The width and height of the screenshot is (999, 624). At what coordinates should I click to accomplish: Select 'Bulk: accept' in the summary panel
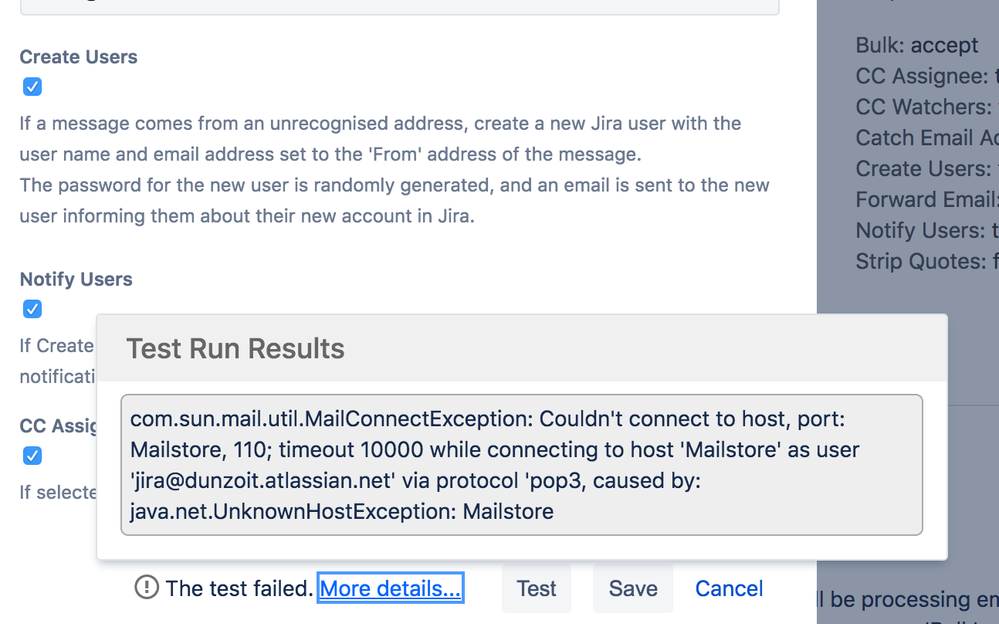[x=916, y=45]
